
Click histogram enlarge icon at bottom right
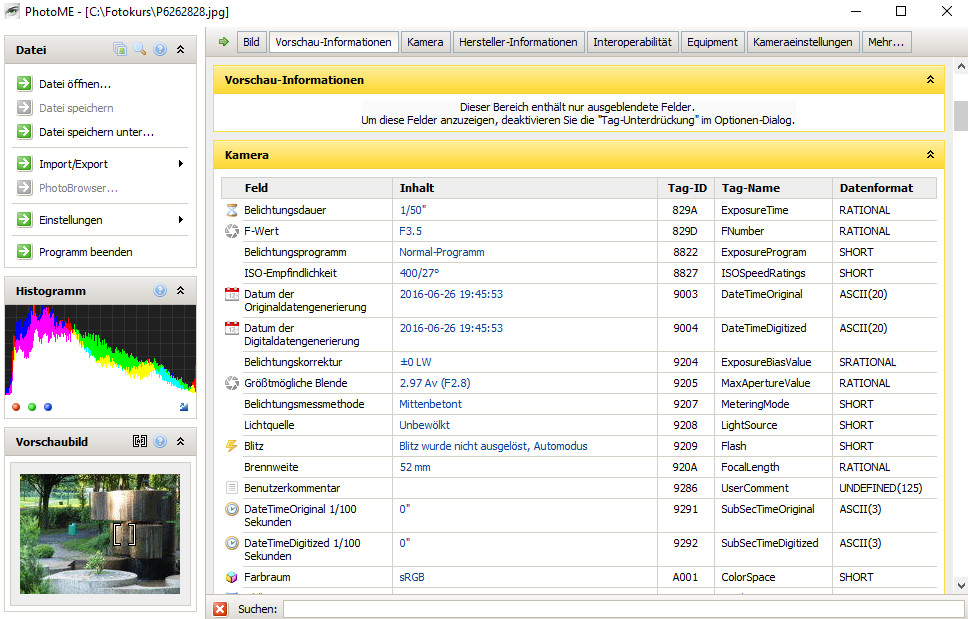point(184,407)
